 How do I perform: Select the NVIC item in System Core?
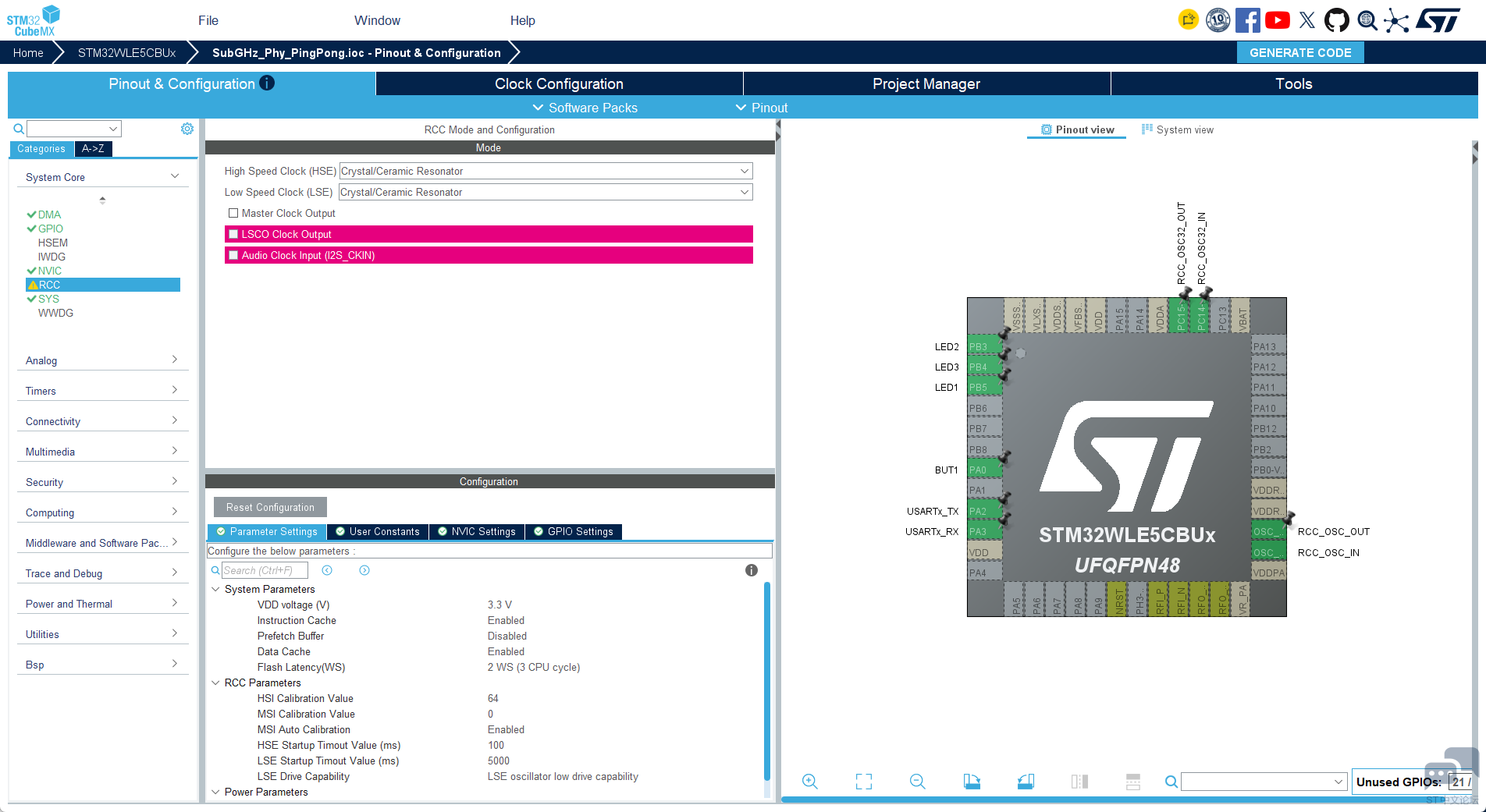pyautogui.click(x=49, y=271)
